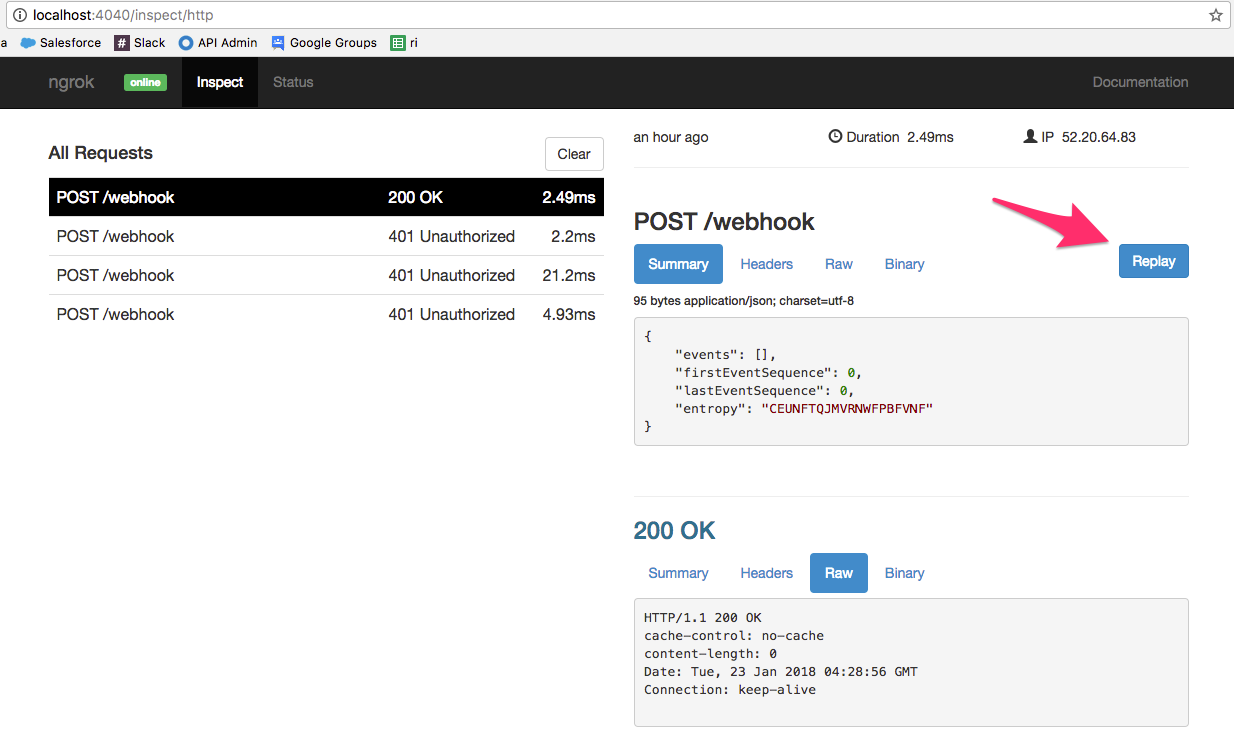Open the ngrok Documentation link
1234x749 pixels.
click(x=1140, y=82)
